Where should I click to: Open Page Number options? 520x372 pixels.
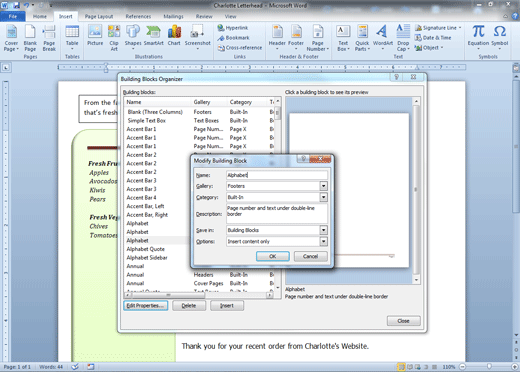coord(318,38)
